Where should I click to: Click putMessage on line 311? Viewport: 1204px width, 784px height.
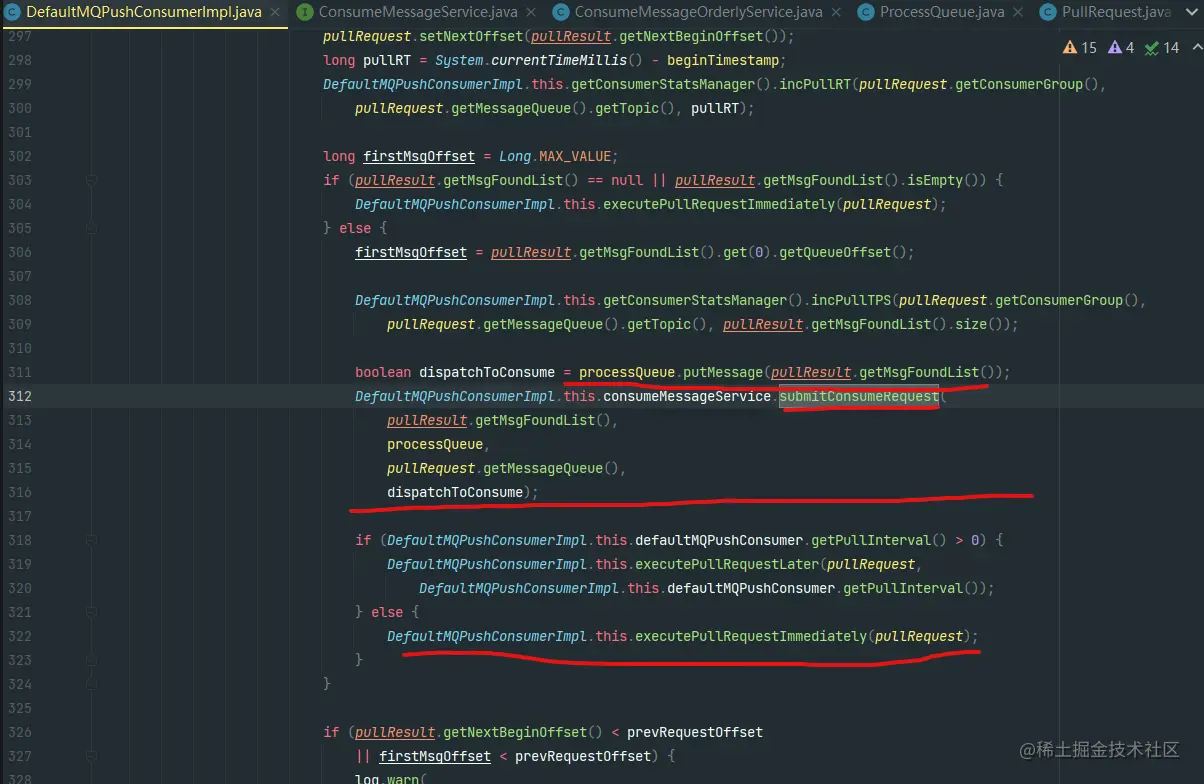point(723,372)
